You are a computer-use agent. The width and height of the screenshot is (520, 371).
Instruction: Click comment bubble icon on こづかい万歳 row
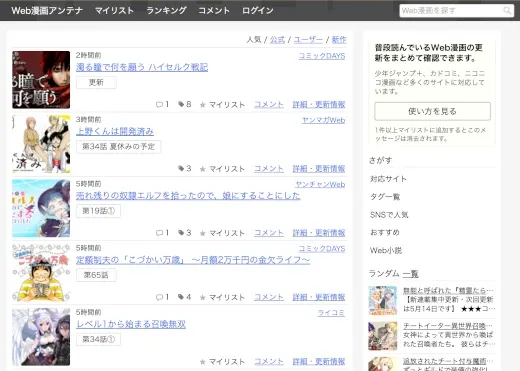(x=159, y=297)
